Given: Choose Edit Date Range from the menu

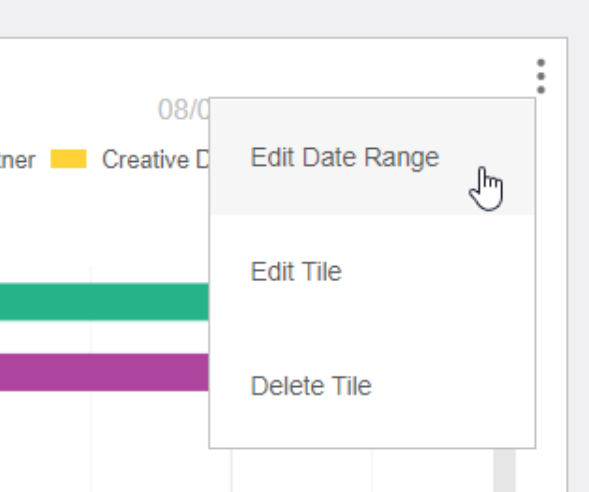Looking at the screenshot, I should click(x=344, y=157).
